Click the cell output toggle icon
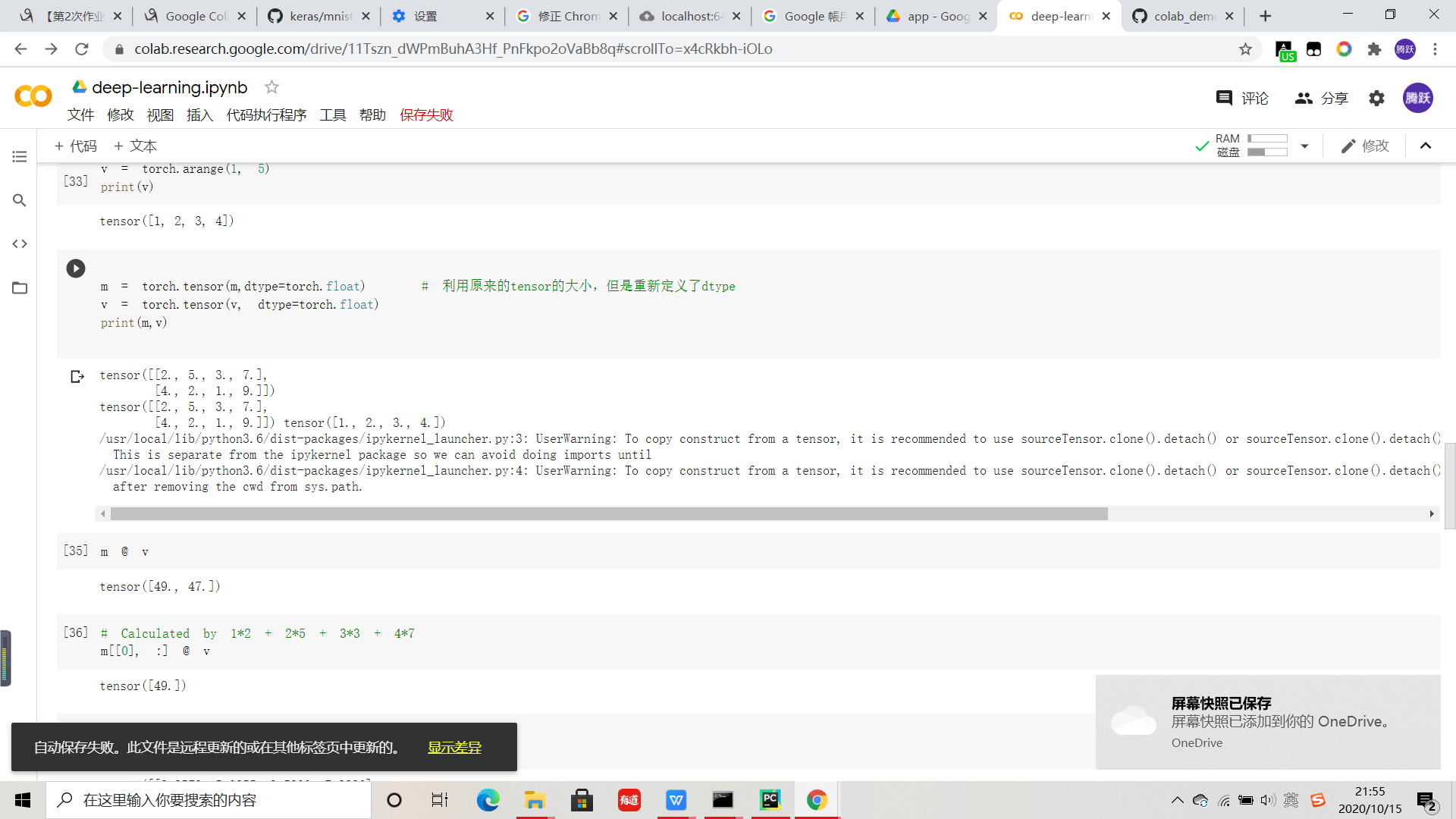1456x819 pixels. coord(77,376)
